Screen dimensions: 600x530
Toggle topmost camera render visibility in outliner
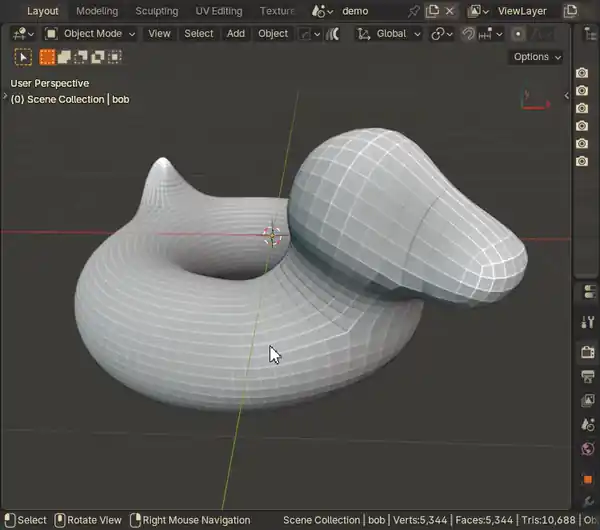coord(582,73)
